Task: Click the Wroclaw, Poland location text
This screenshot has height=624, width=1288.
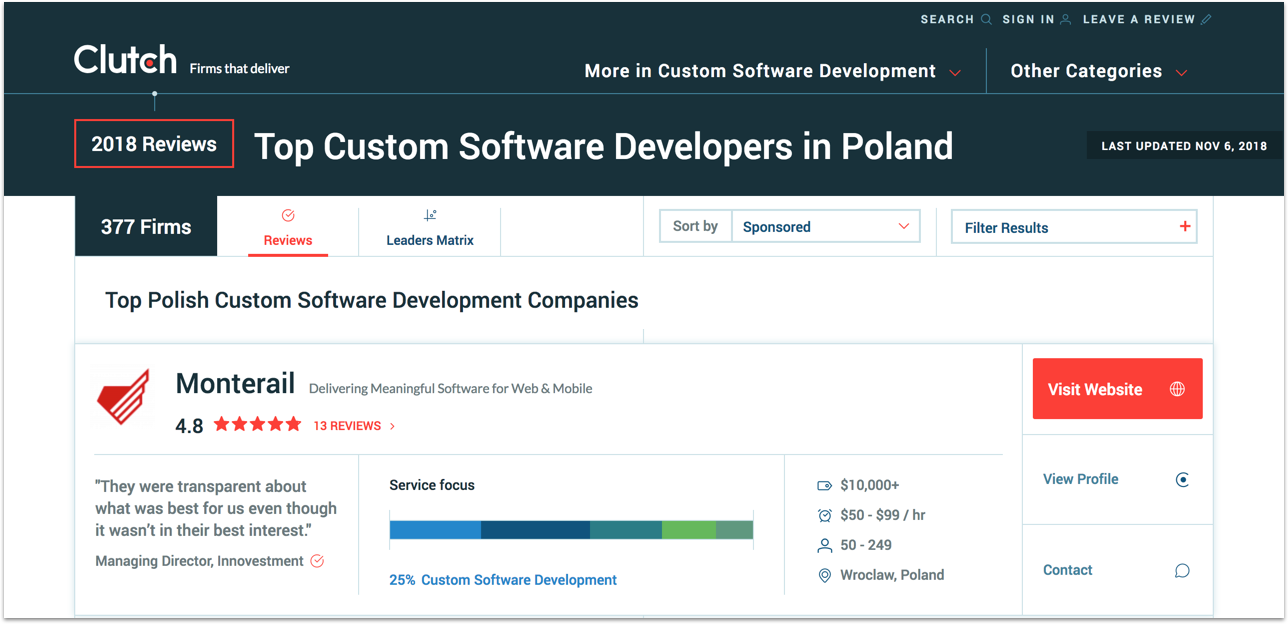Action: click(x=892, y=575)
